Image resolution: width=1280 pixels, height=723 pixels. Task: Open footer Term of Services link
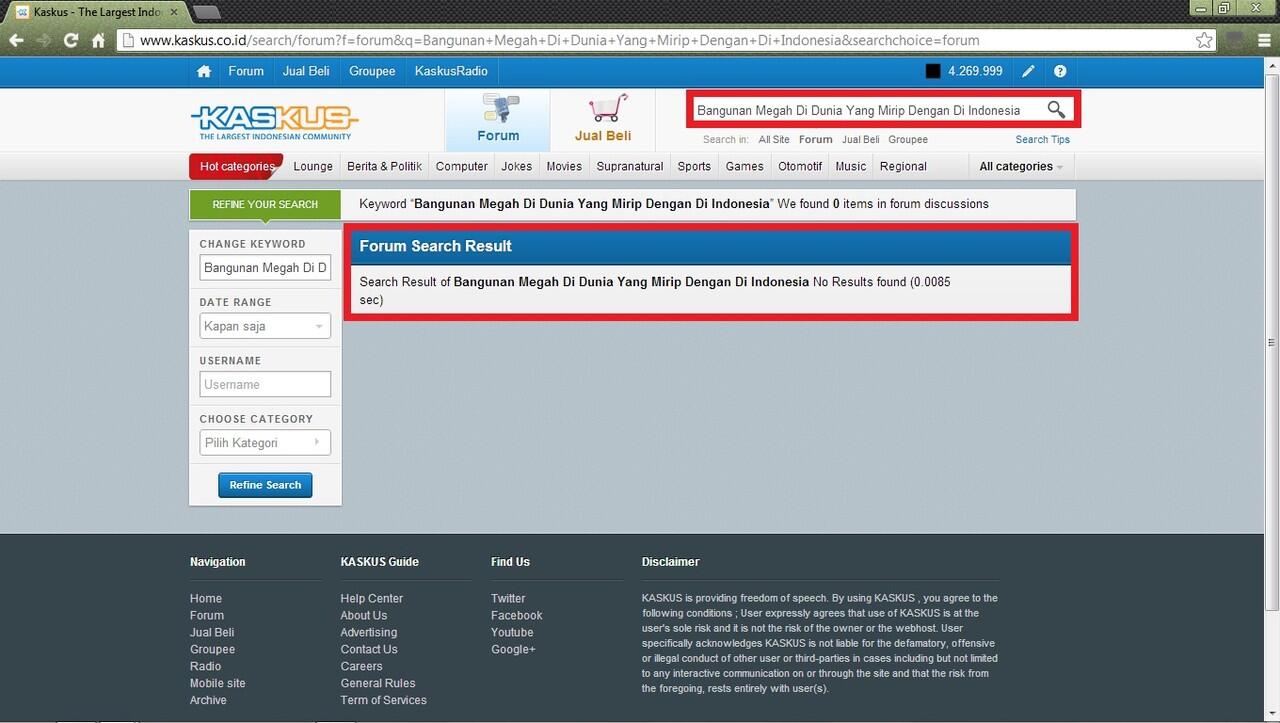[383, 700]
